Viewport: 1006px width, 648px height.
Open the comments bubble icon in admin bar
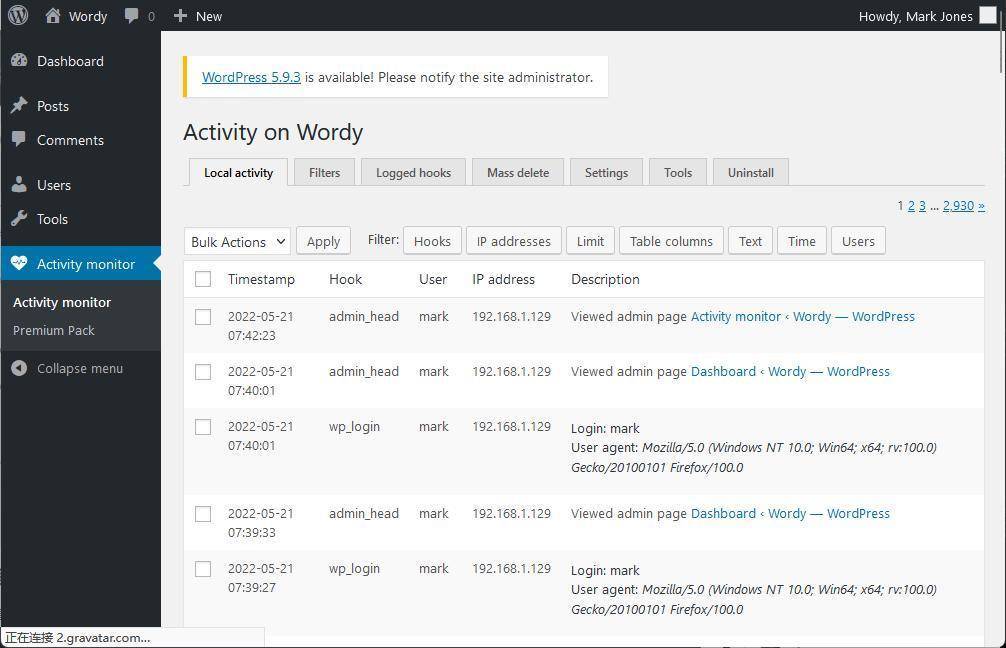click(x=132, y=15)
